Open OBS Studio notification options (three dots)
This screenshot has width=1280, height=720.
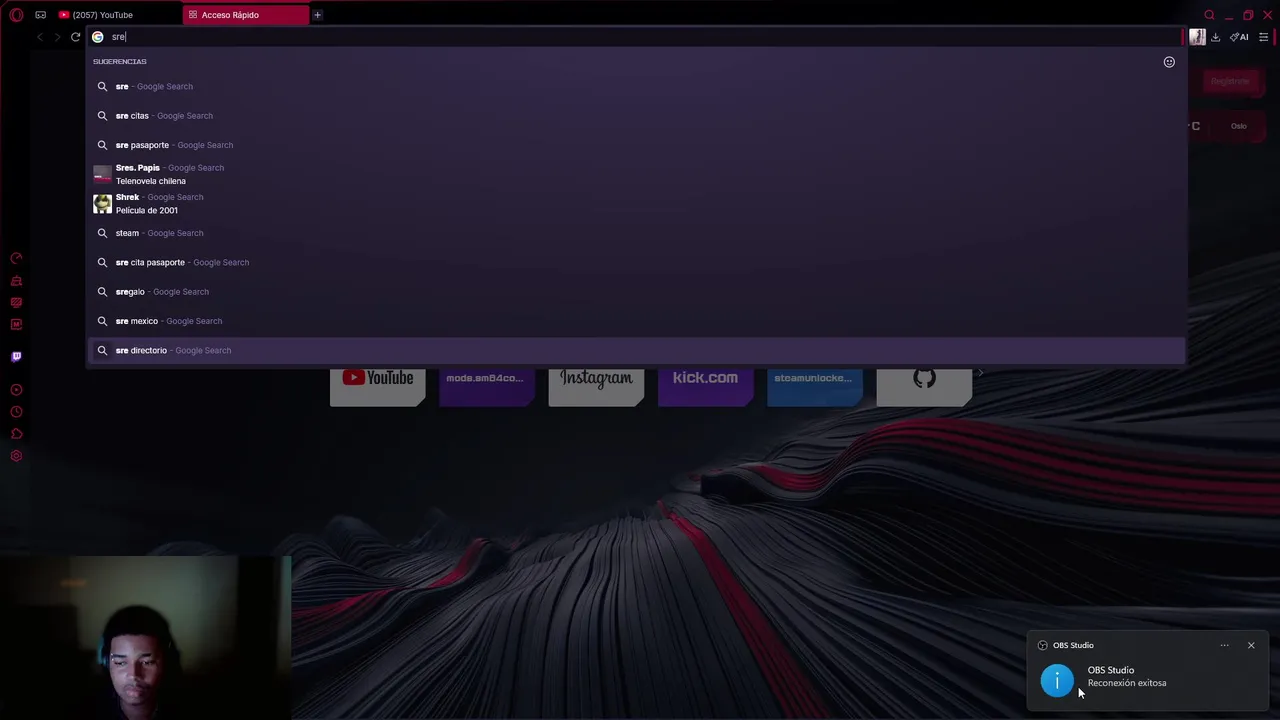click(x=1224, y=645)
